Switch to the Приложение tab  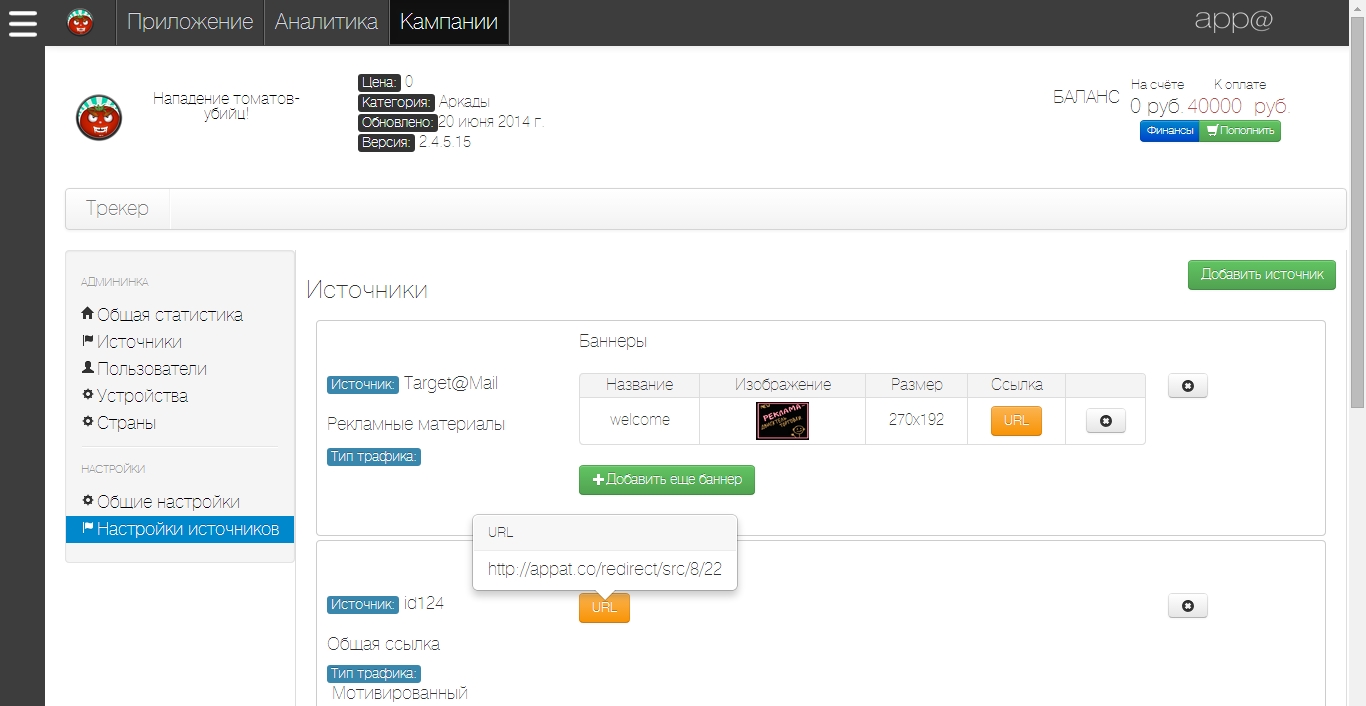(x=190, y=22)
